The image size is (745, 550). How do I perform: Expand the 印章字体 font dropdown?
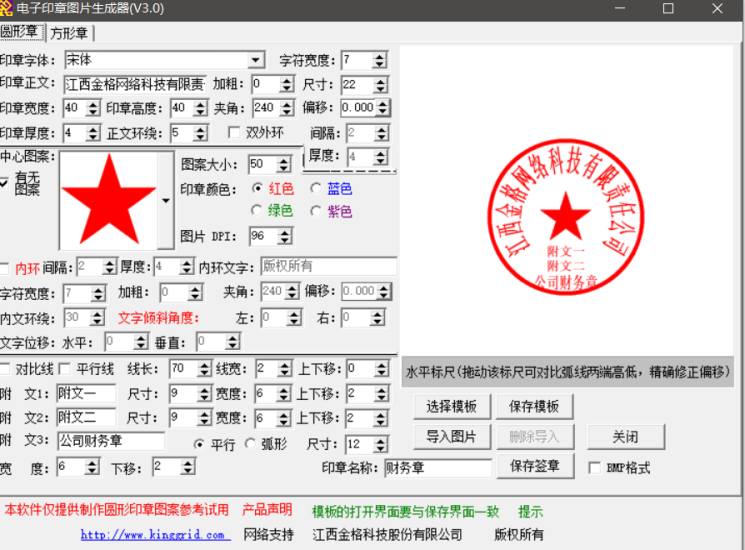(x=256, y=61)
